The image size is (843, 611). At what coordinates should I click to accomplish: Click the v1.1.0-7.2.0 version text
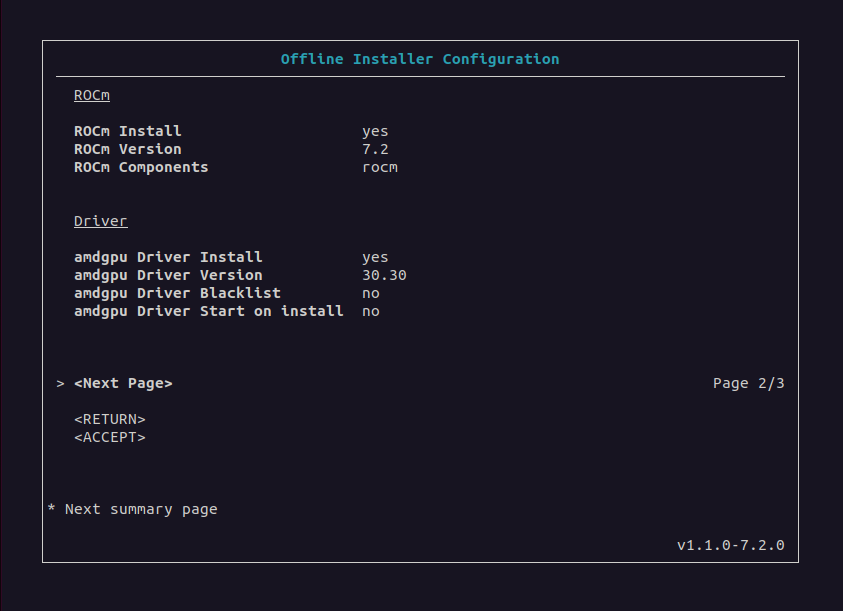[x=730, y=545]
